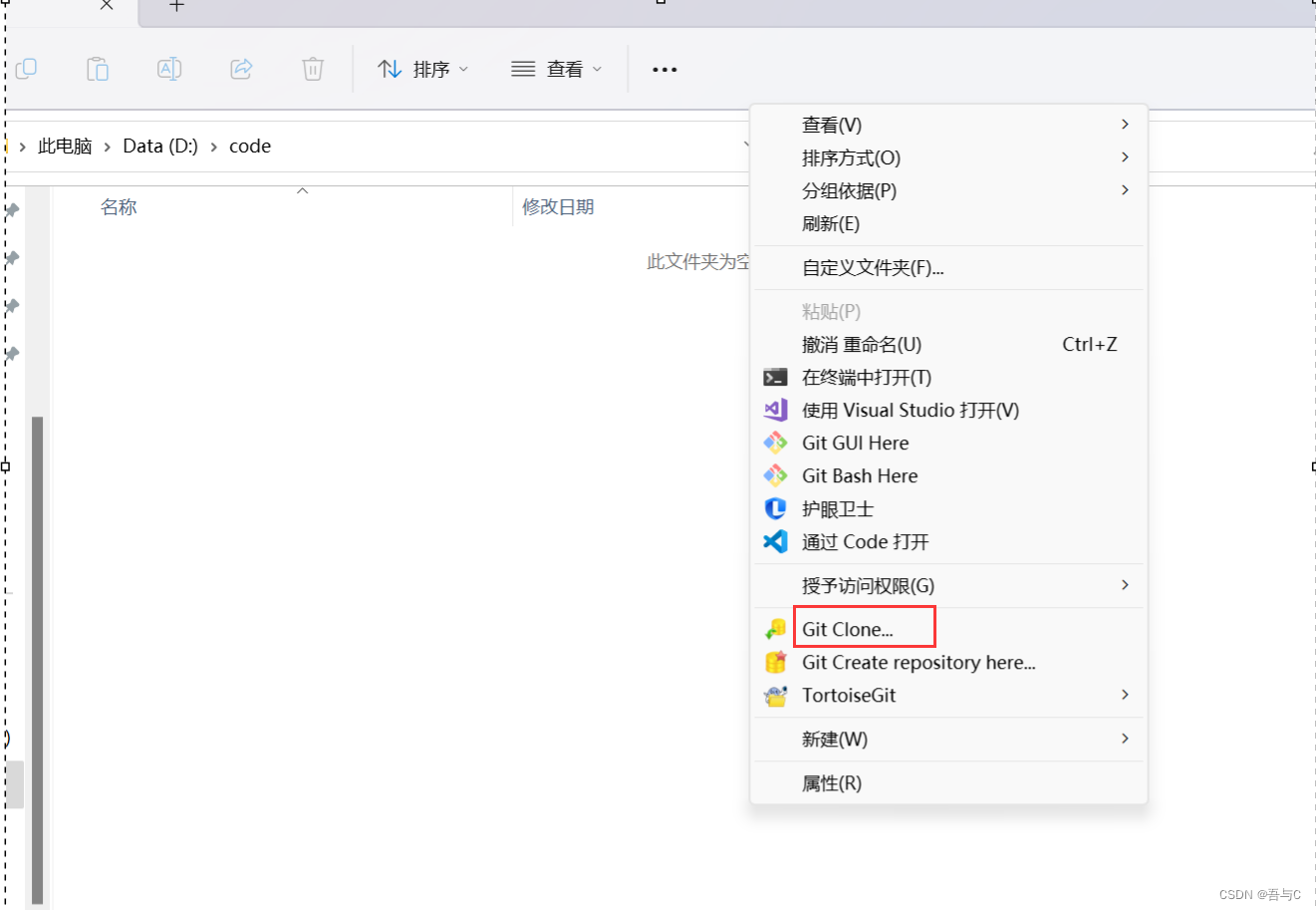Click 护眼卫士 shield icon

point(775,508)
